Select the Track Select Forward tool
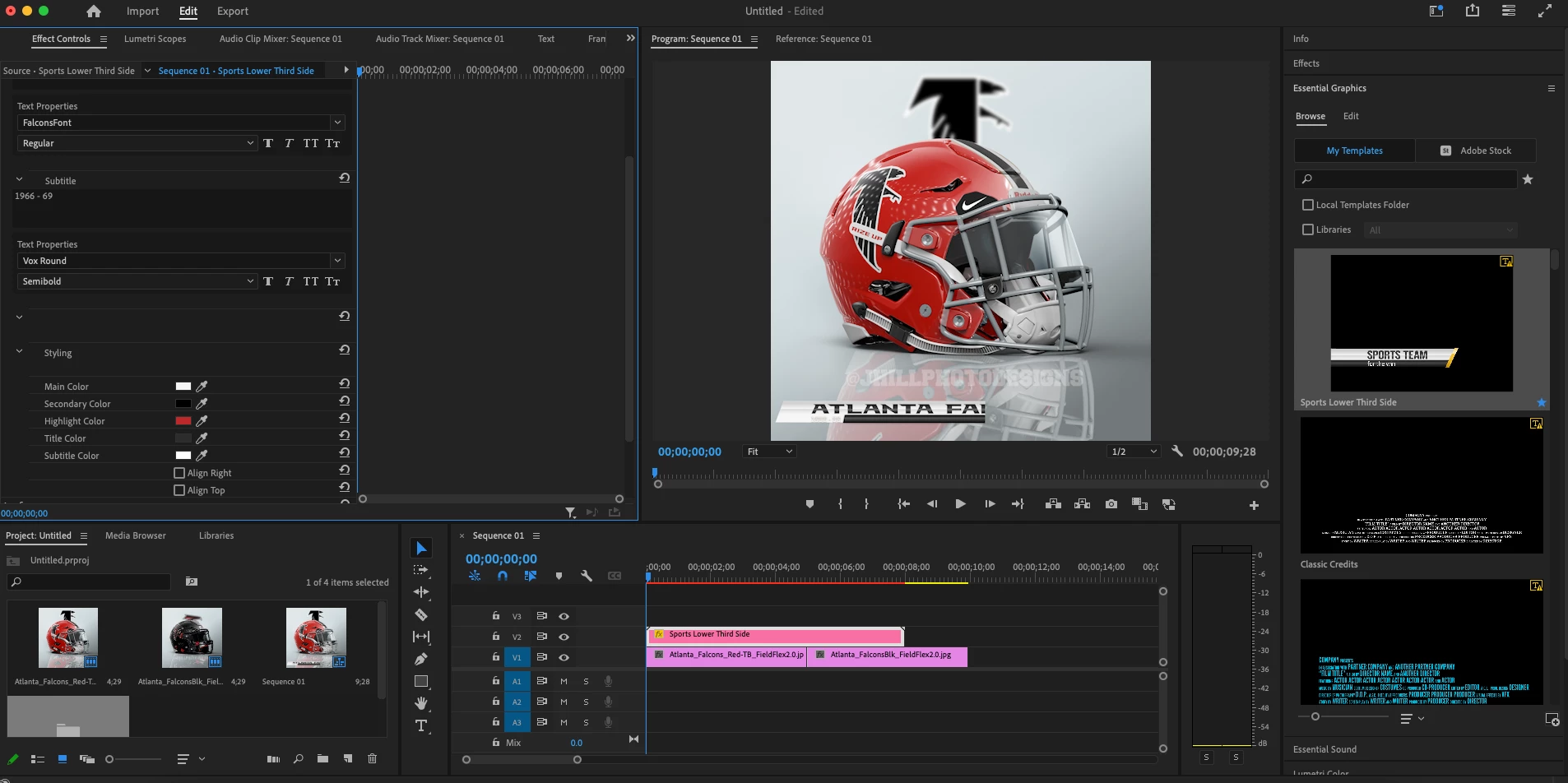Image resolution: width=1568 pixels, height=783 pixels. coord(421,570)
